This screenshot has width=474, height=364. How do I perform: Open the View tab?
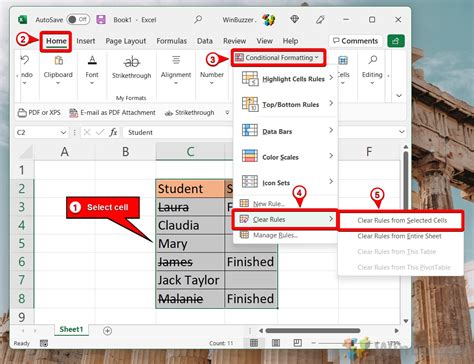264,41
